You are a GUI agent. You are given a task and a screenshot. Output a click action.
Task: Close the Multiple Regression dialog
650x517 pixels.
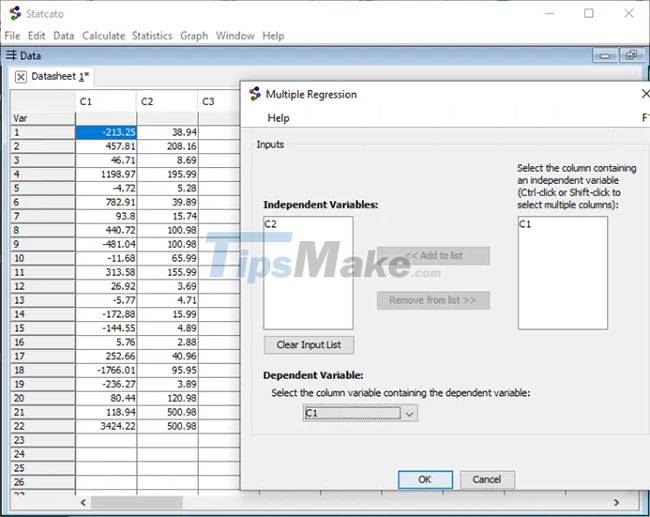coord(645,94)
